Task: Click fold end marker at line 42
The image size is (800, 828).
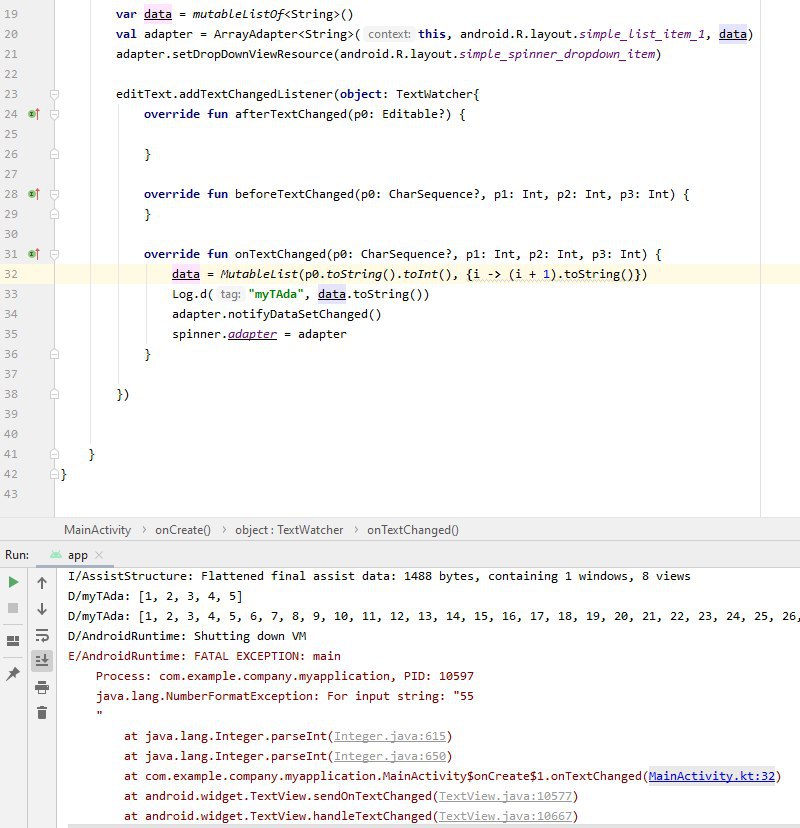Action: point(54,474)
